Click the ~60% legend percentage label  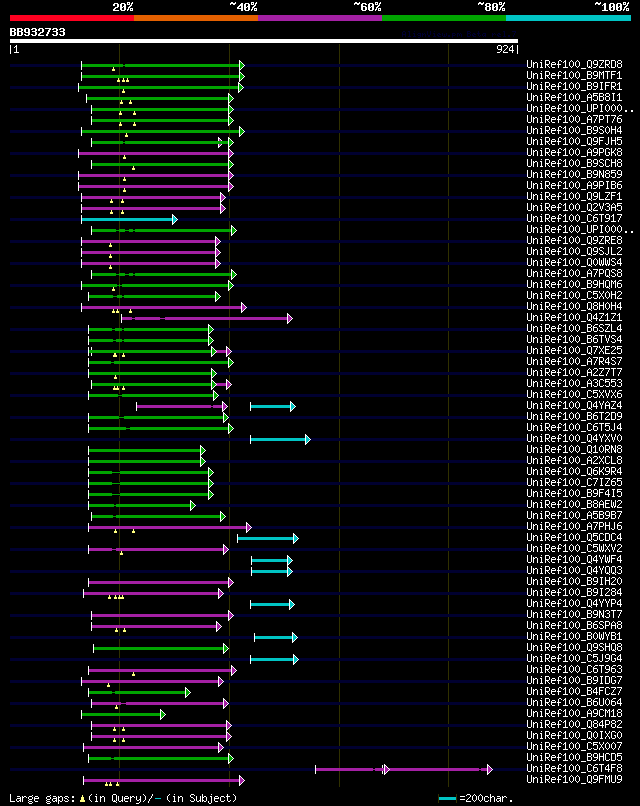[367, 7]
